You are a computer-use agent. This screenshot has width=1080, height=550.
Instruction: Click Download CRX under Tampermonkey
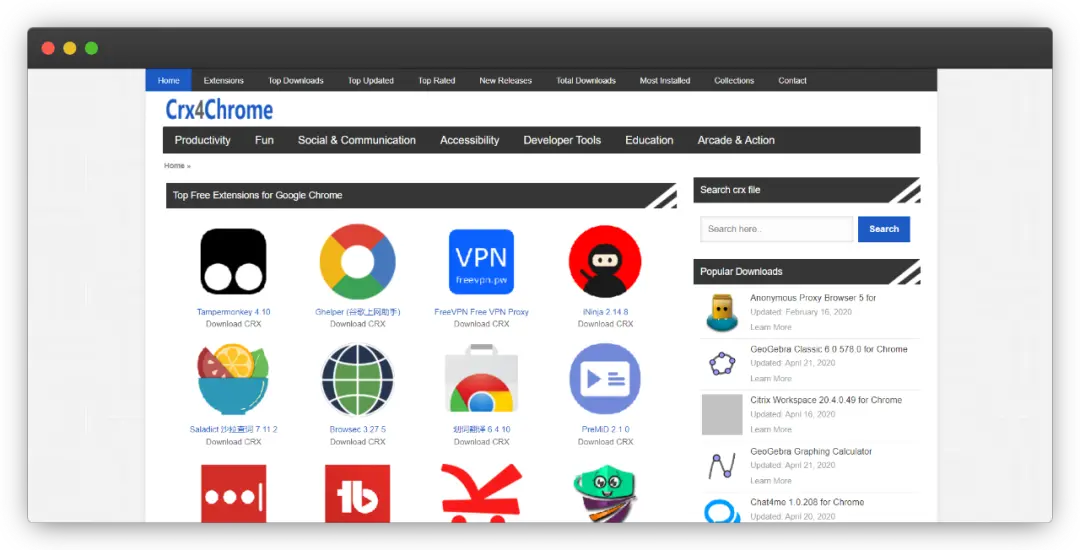tap(233, 324)
